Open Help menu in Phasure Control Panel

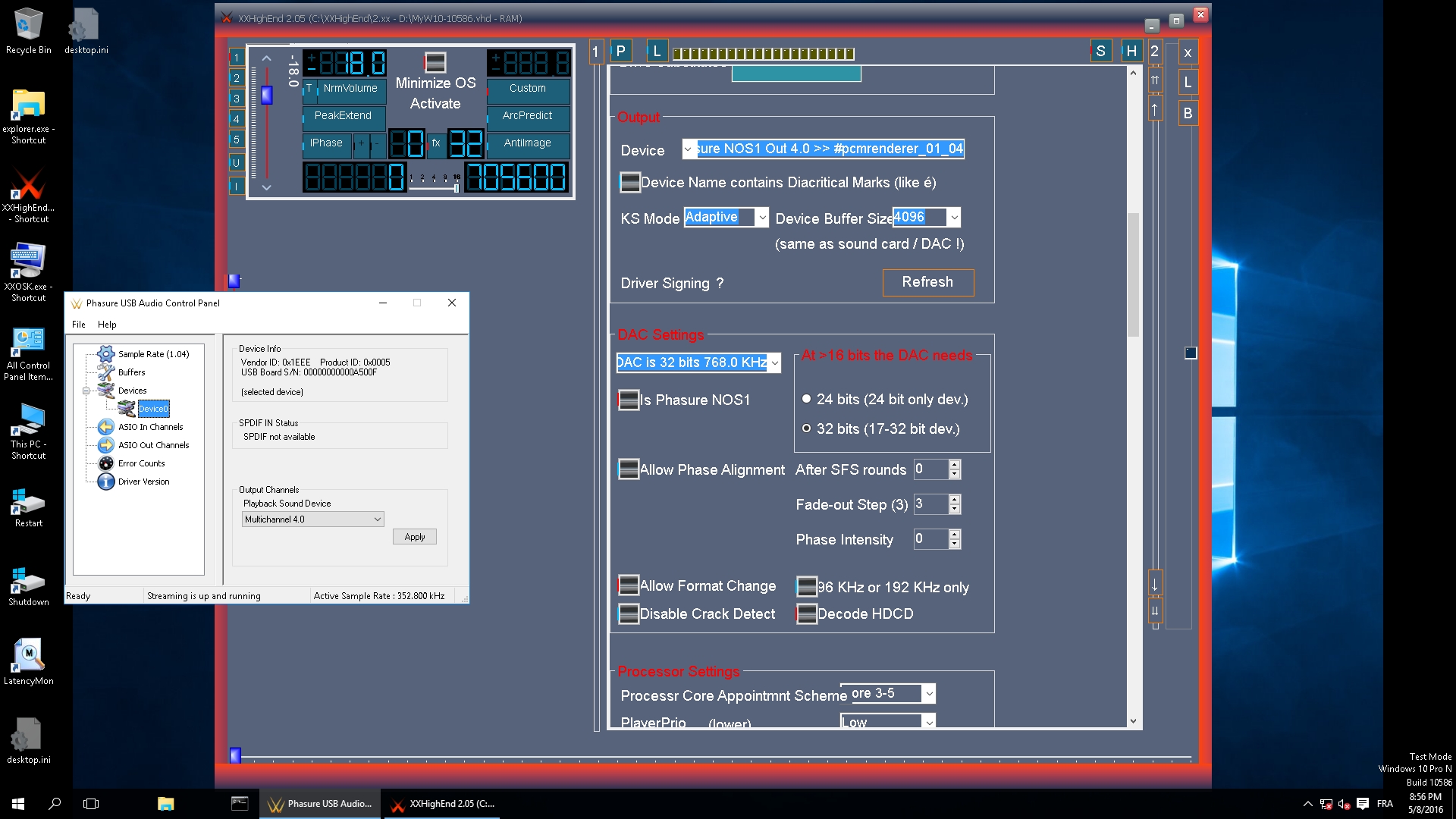tap(107, 325)
